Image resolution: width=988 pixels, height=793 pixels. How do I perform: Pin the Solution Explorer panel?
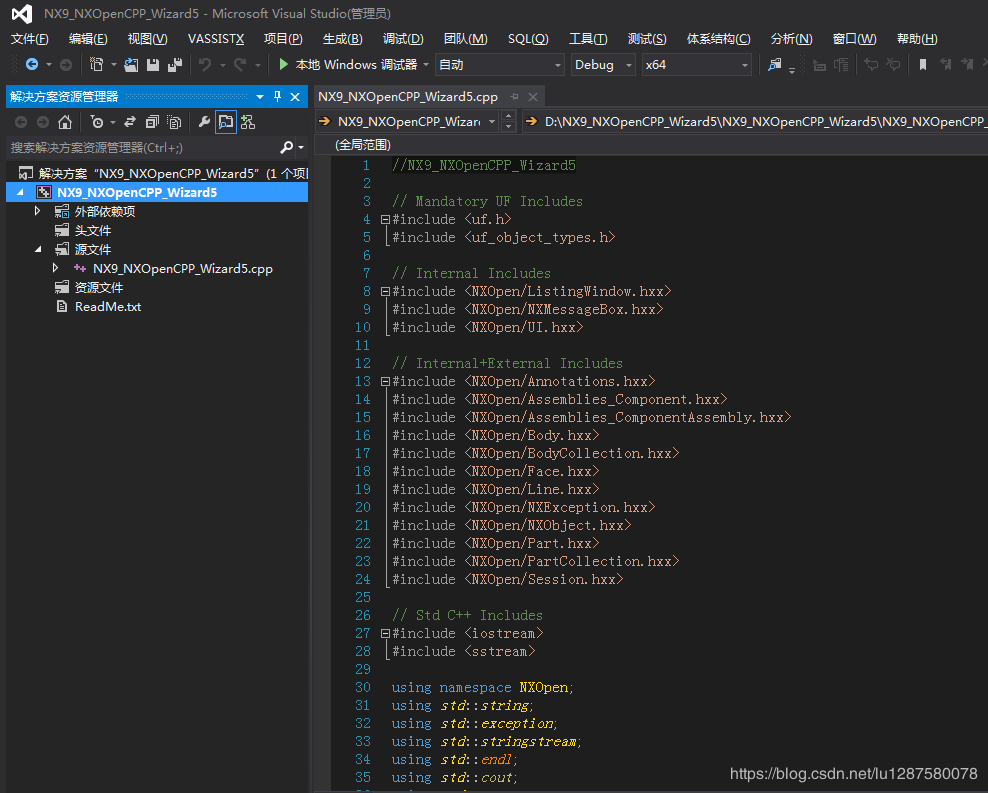pos(277,96)
